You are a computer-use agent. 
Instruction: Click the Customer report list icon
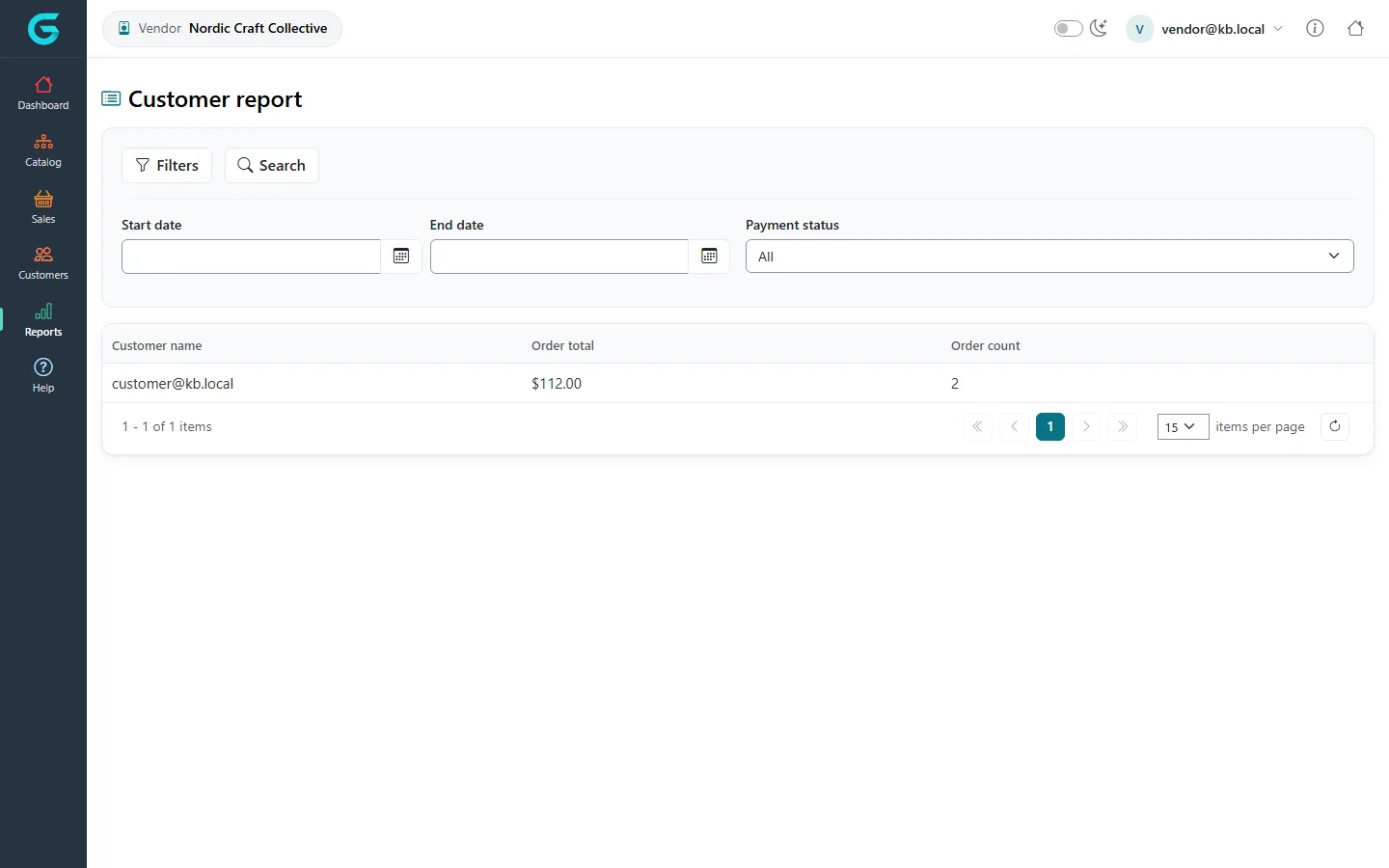point(111,98)
